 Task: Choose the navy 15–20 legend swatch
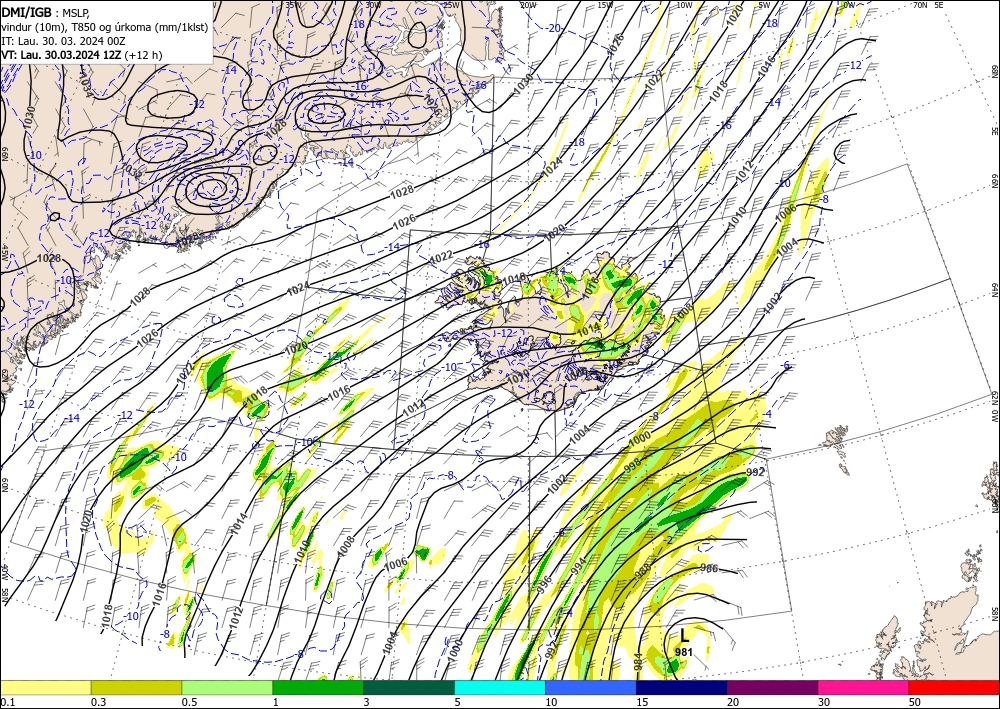pyautogui.click(x=682, y=687)
